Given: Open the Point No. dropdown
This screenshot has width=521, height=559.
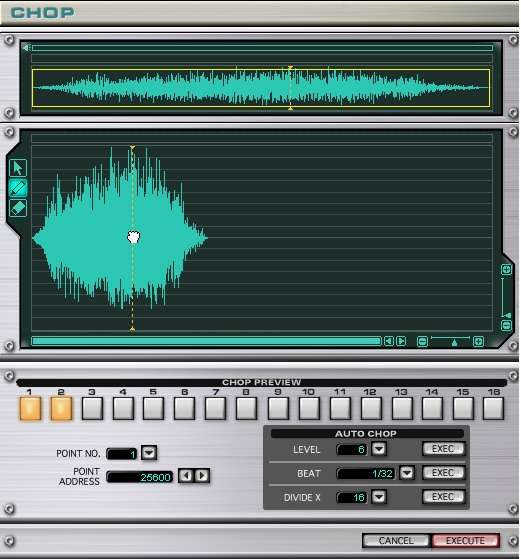Looking at the screenshot, I should (x=149, y=453).
